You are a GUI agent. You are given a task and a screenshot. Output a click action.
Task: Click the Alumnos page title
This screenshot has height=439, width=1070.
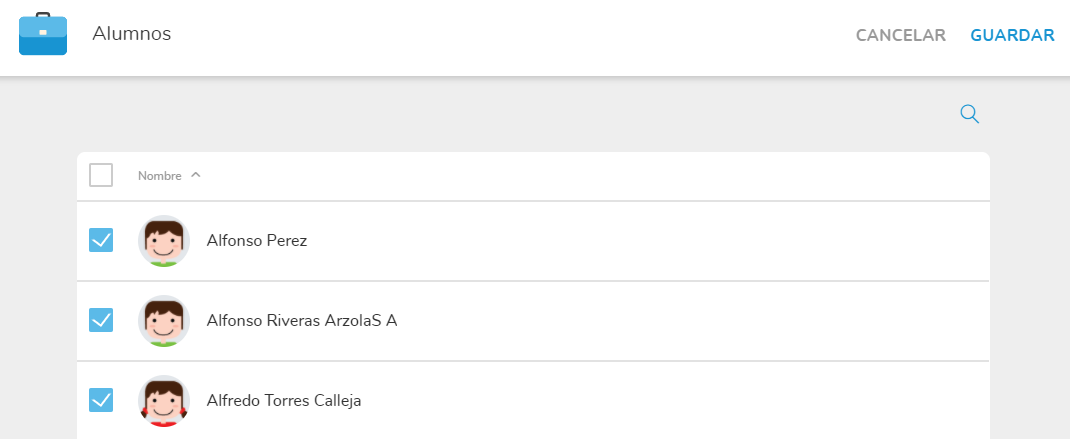pyautogui.click(x=132, y=34)
